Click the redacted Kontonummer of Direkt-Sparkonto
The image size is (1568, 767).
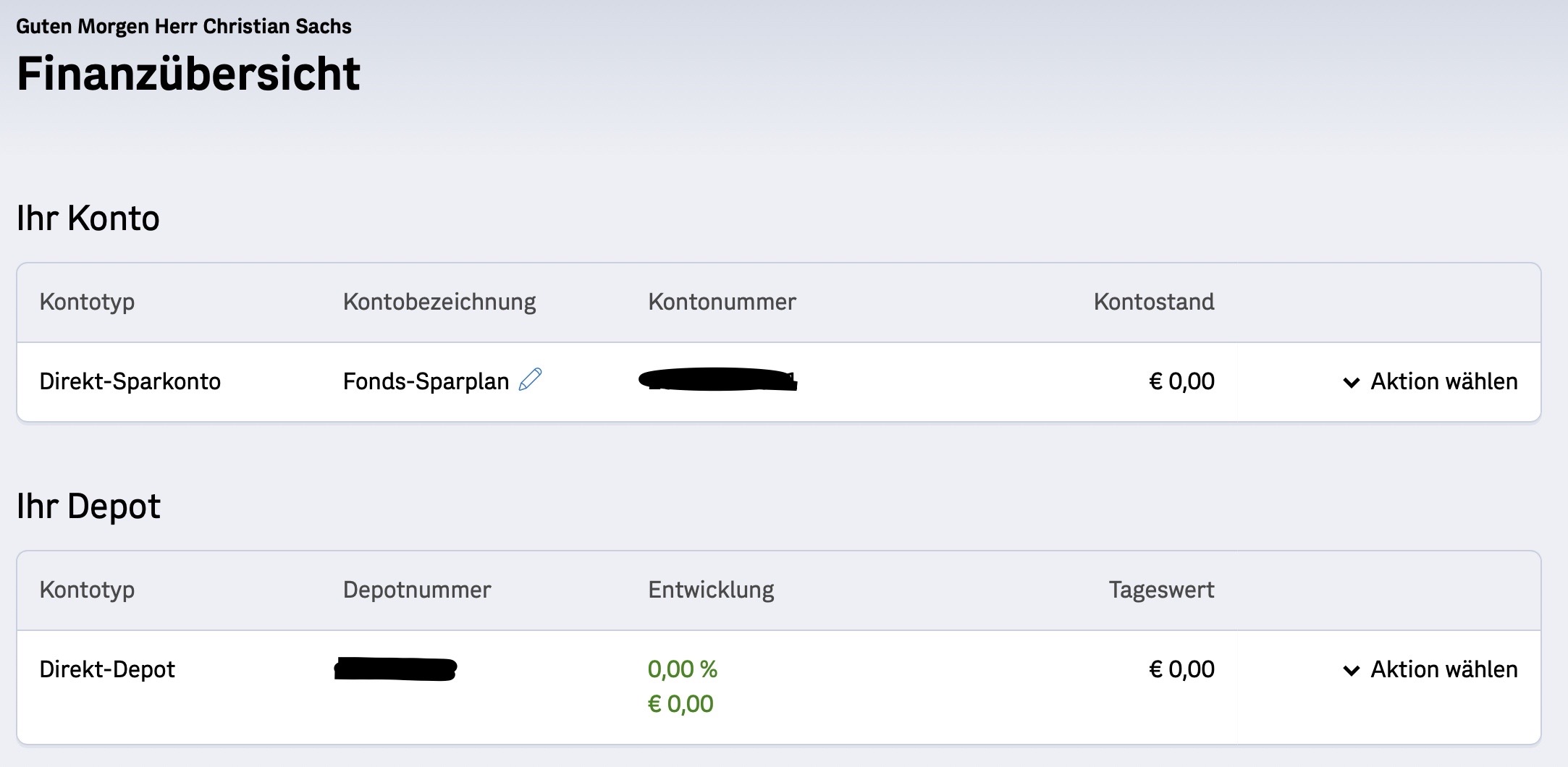[x=717, y=380]
